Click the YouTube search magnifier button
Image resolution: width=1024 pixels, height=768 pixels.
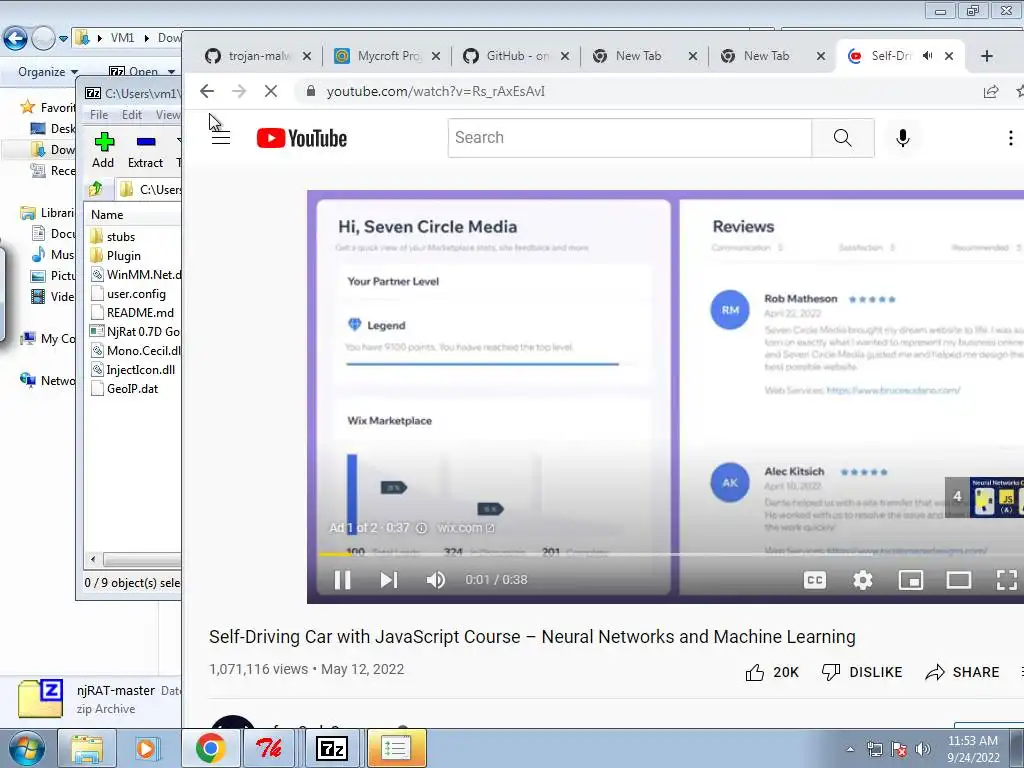click(x=842, y=138)
